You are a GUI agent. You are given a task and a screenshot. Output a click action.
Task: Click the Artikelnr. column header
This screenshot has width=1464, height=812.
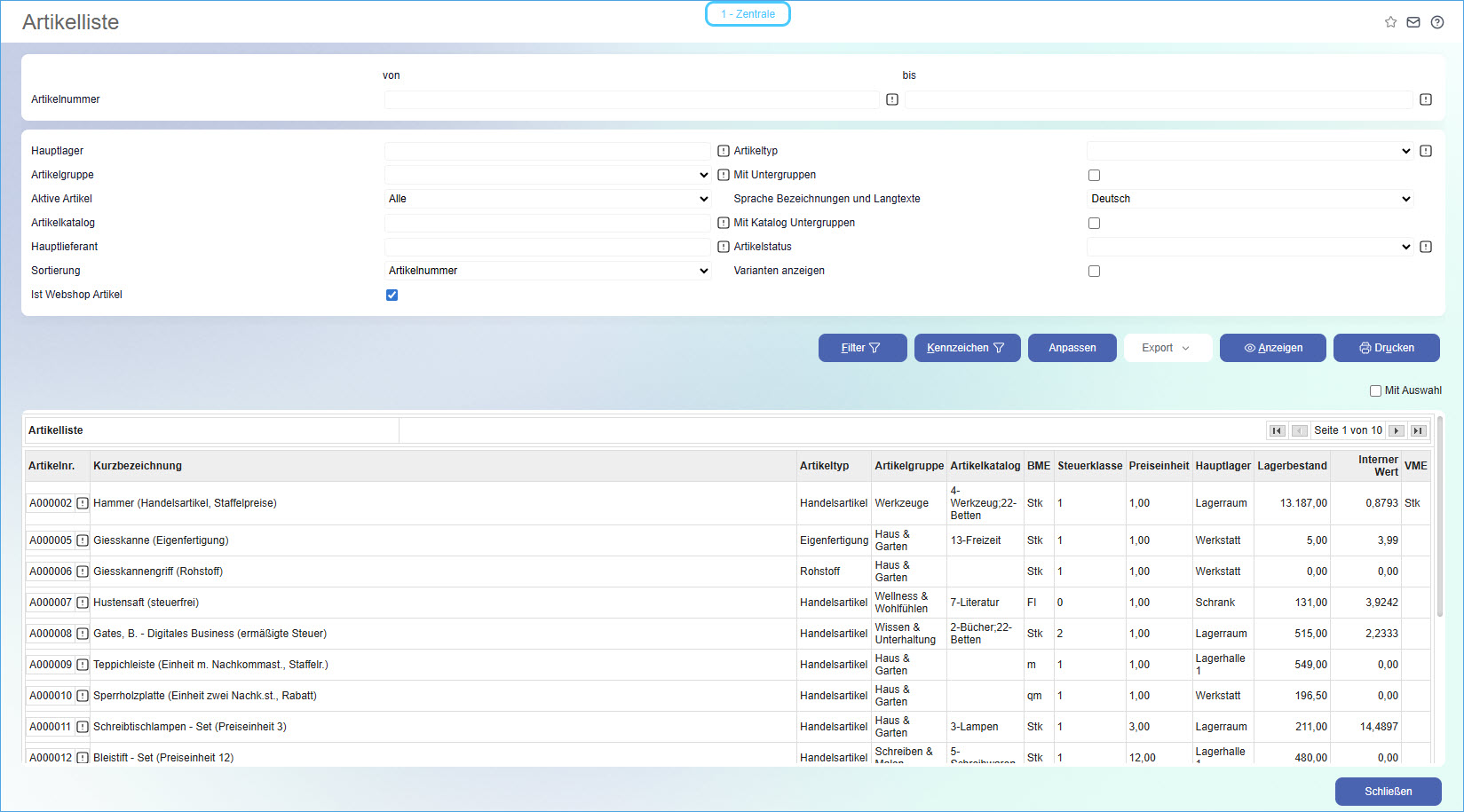tap(51, 466)
